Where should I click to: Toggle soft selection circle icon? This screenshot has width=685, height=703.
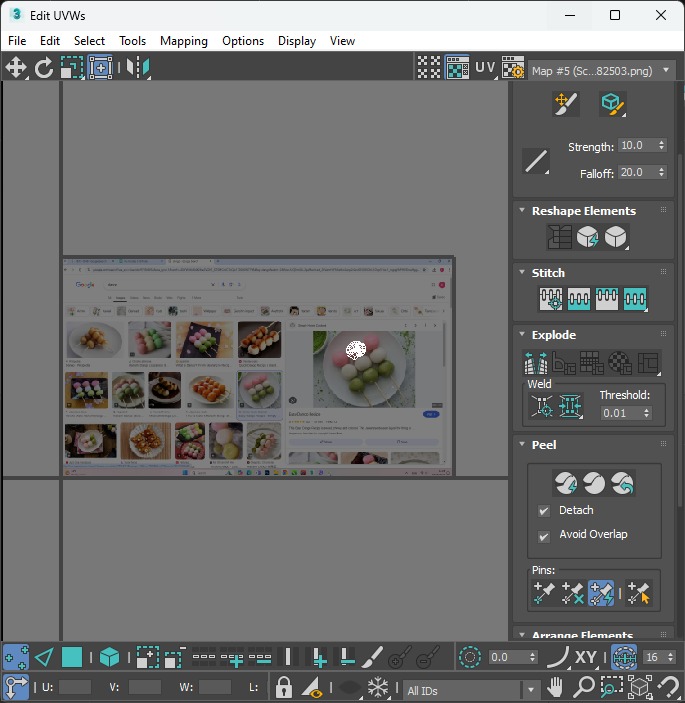coord(470,657)
